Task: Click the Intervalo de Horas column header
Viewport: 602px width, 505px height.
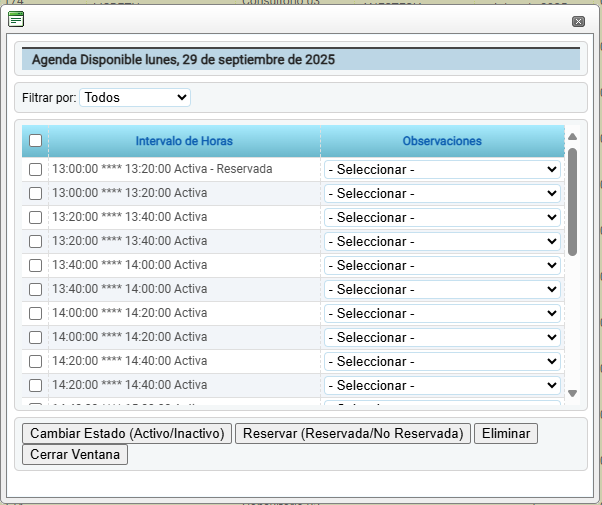Action: tap(184, 141)
